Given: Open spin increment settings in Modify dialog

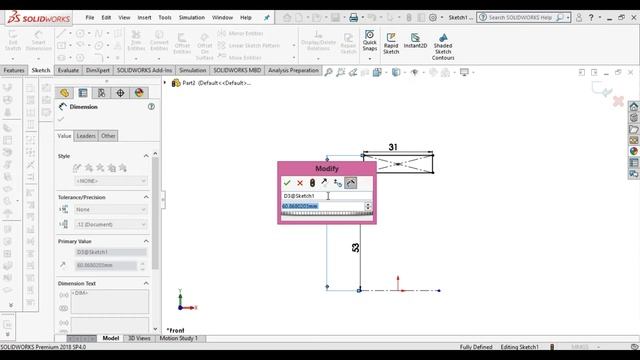Looking at the screenshot, I should point(338,183).
